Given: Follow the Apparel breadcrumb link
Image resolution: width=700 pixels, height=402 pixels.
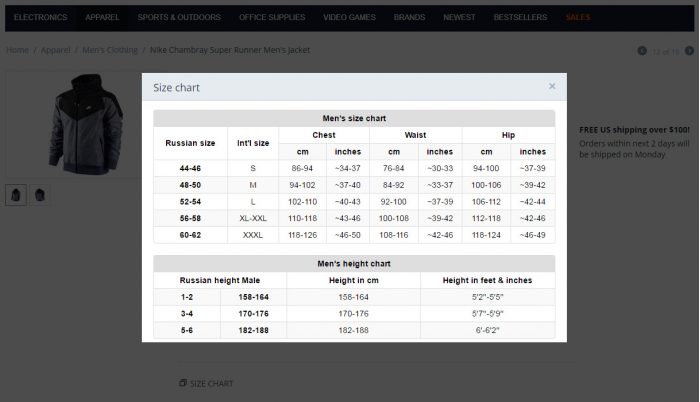Looking at the screenshot, I should coord(55,50).
